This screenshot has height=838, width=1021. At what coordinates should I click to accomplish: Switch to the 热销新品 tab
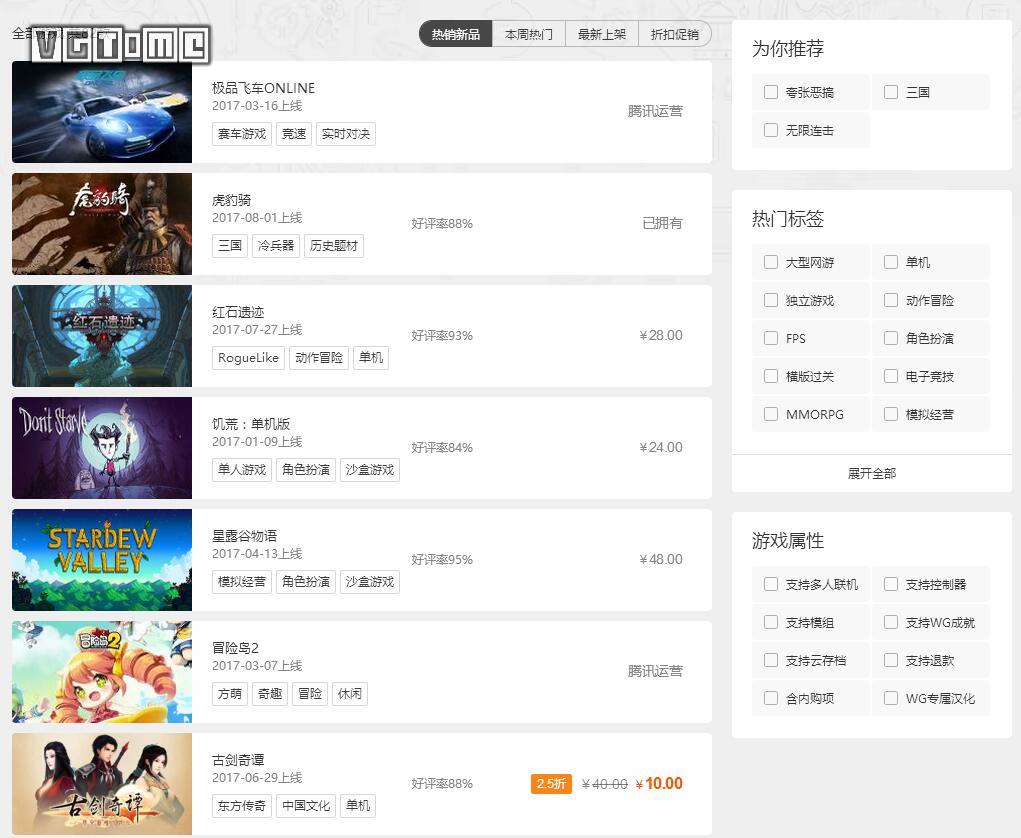[455, 33]
